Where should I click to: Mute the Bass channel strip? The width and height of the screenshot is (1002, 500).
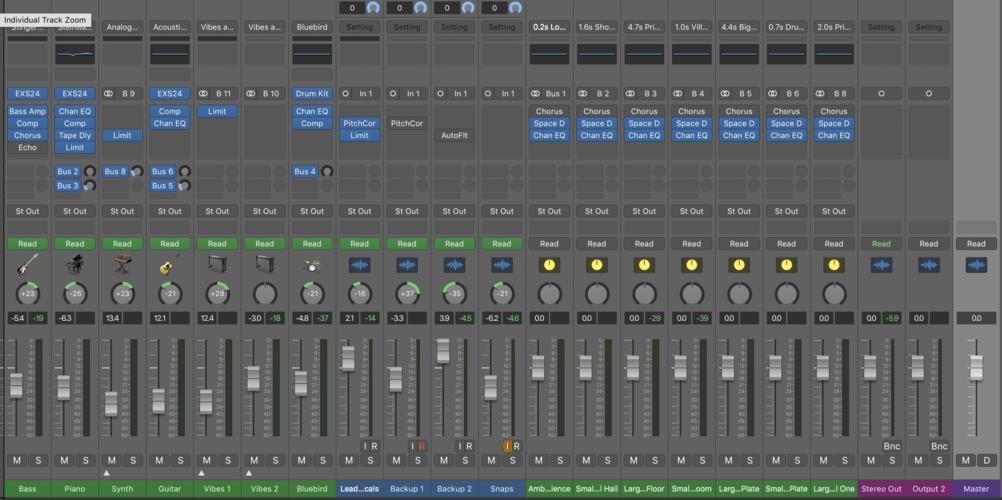17,461
